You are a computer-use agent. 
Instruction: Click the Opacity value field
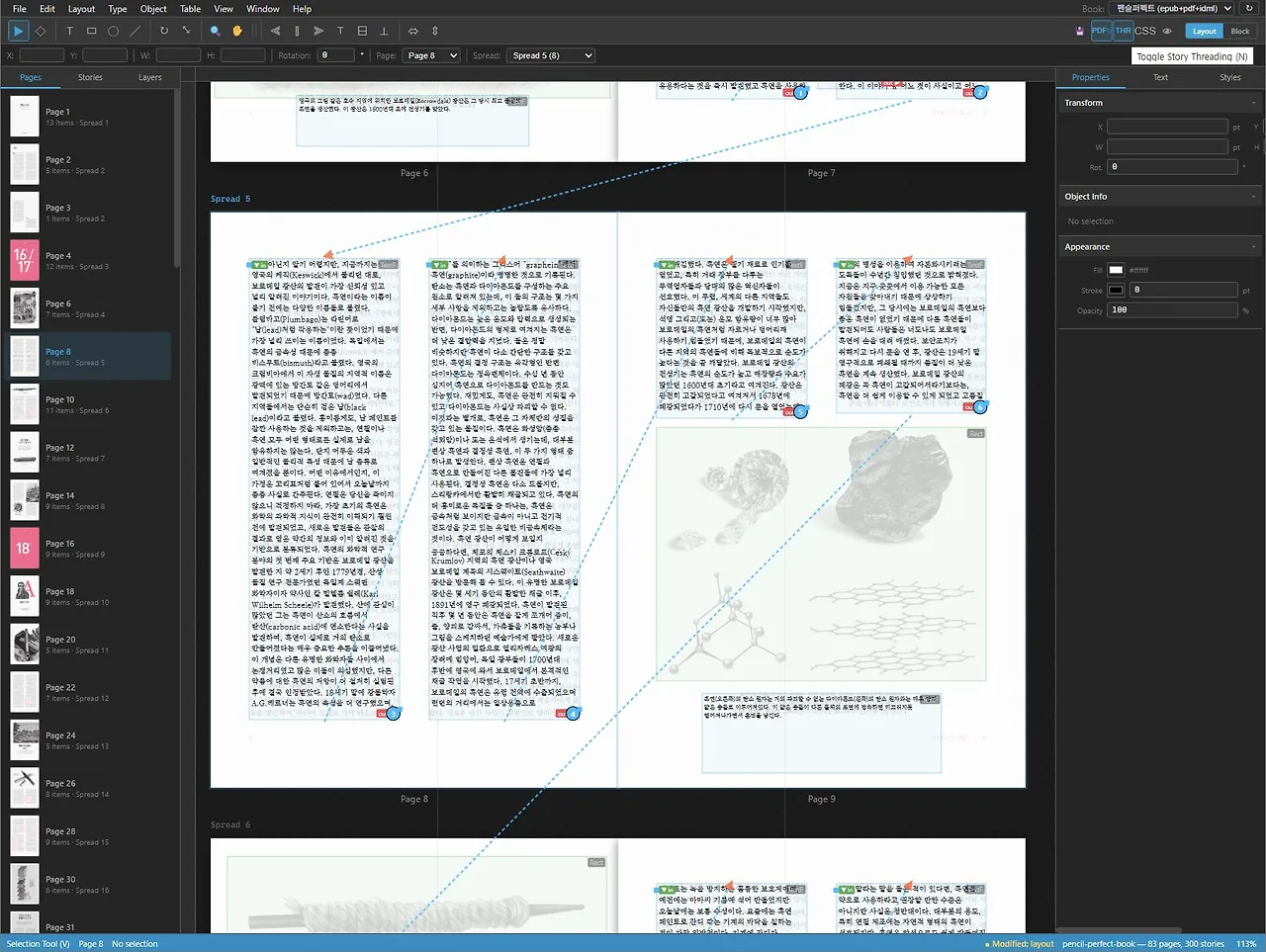pos(1172,310)
